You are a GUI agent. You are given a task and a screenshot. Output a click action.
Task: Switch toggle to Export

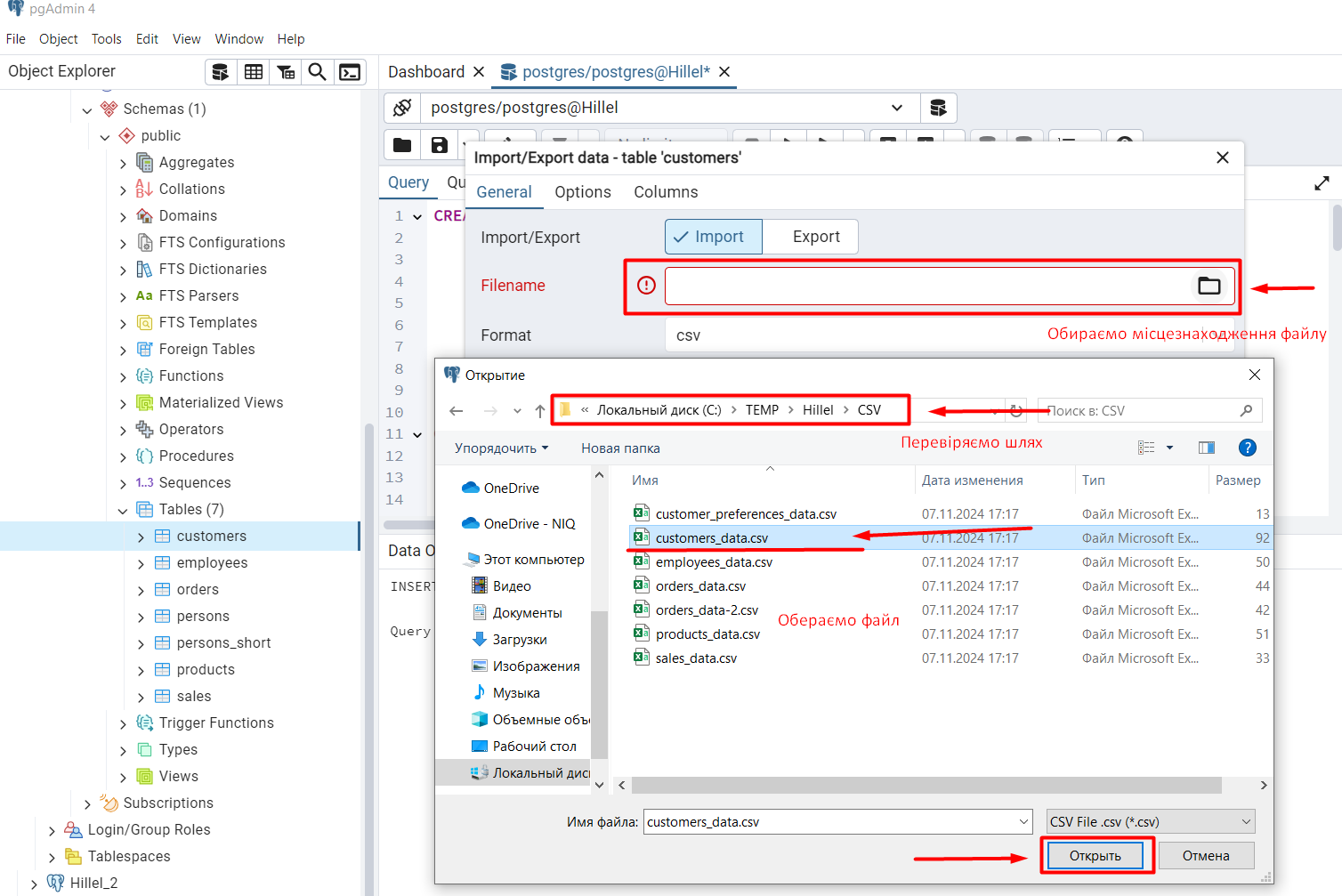tap(815, 237)
